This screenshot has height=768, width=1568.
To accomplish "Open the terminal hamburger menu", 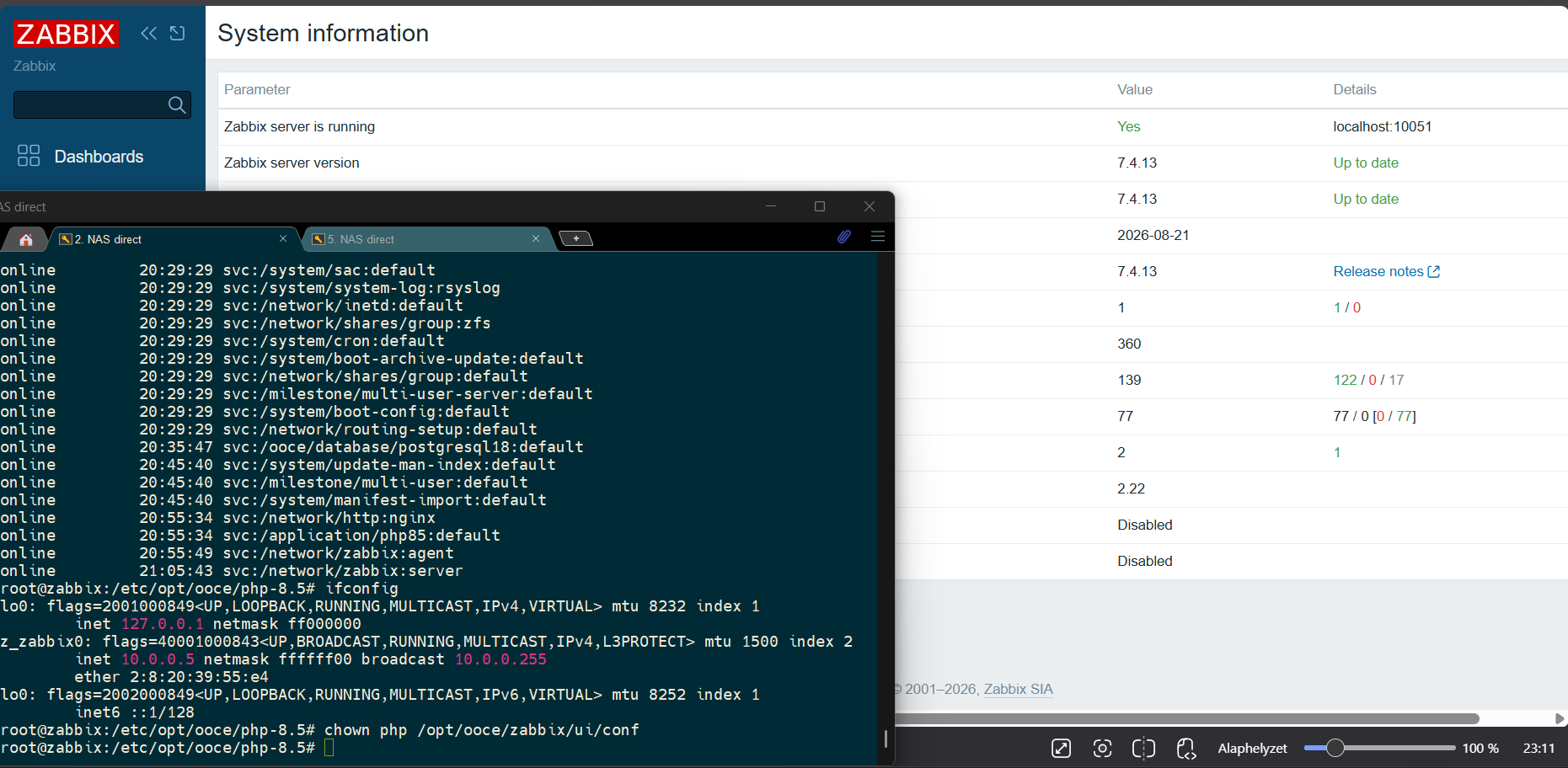I will (878, 237).
